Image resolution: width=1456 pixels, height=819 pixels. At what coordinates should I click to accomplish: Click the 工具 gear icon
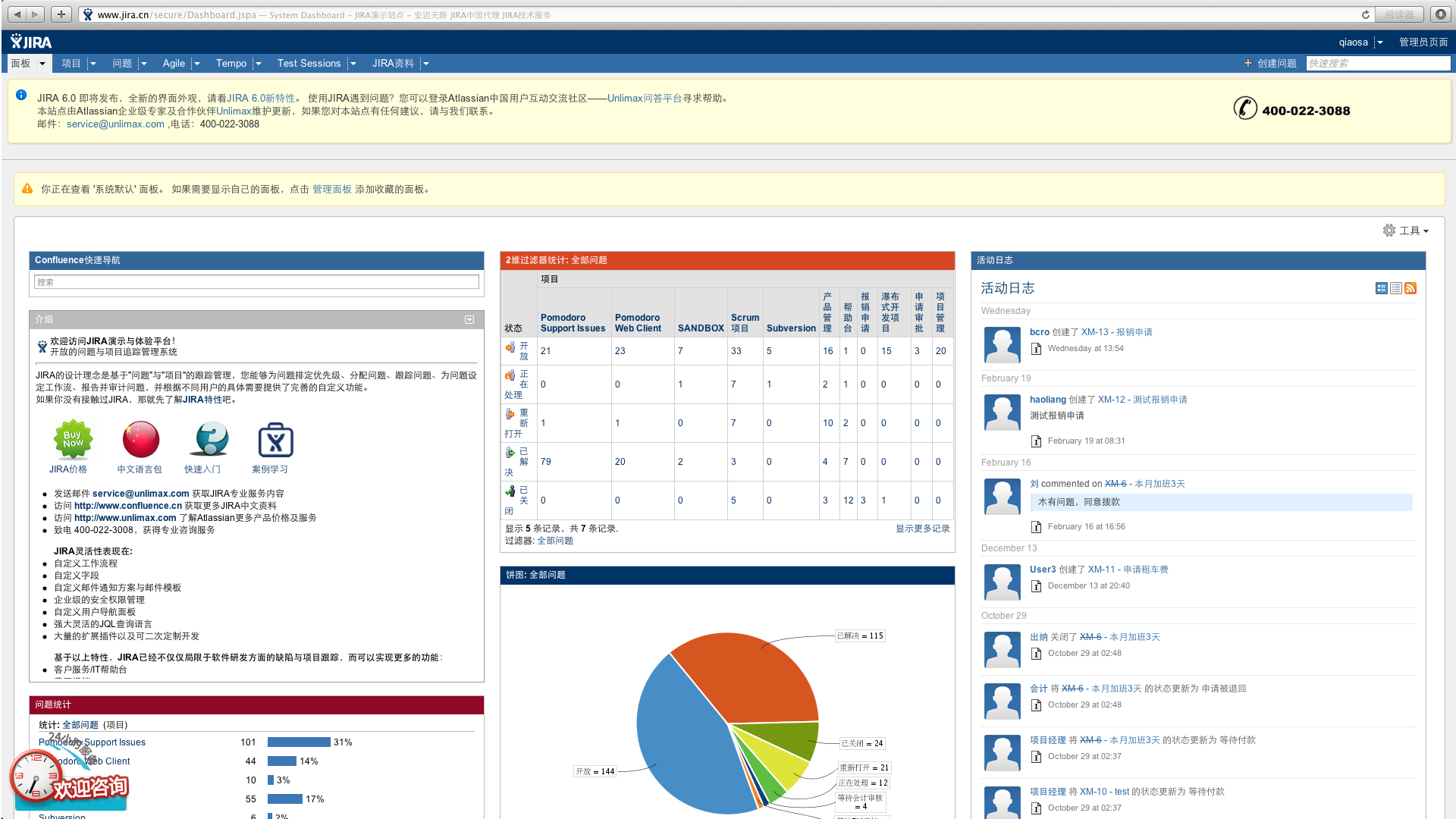(1389, 231)
